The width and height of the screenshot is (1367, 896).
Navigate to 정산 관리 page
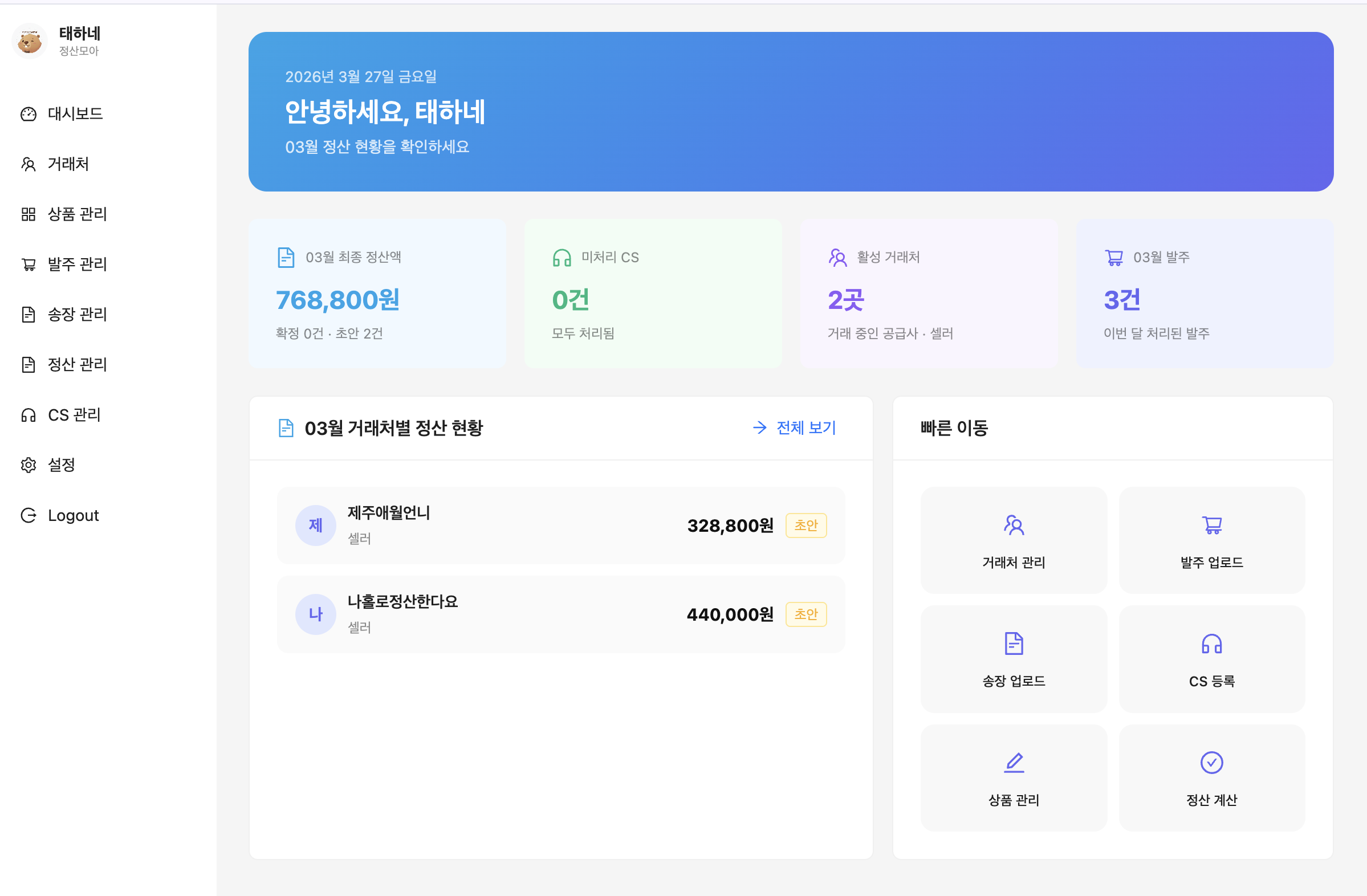(x=77, y=364)
